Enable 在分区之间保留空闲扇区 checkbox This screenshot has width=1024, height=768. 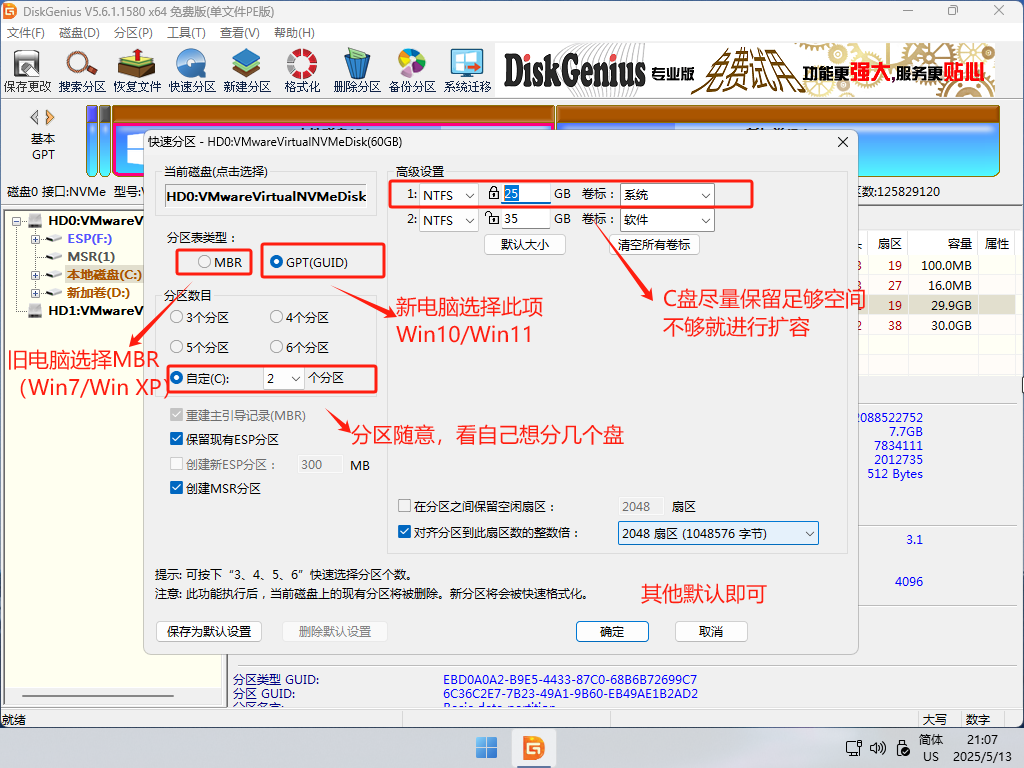point(404,506)
